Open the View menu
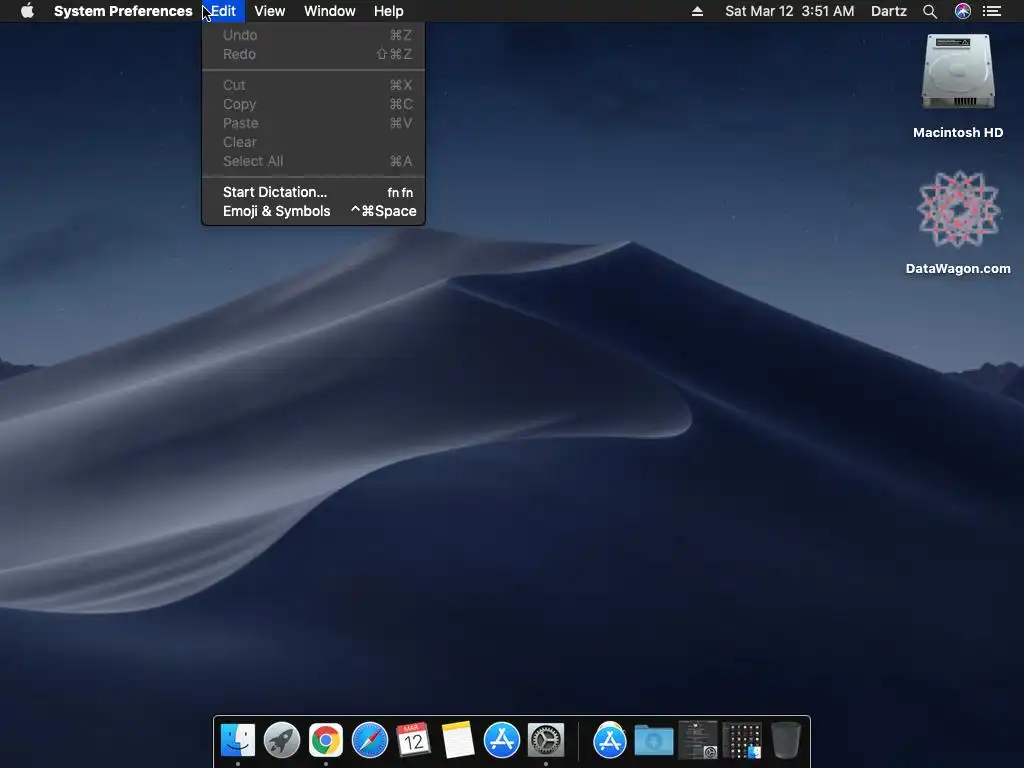Image resolution: width=1024 pixels, height=768 pixels. coord(270,11)
